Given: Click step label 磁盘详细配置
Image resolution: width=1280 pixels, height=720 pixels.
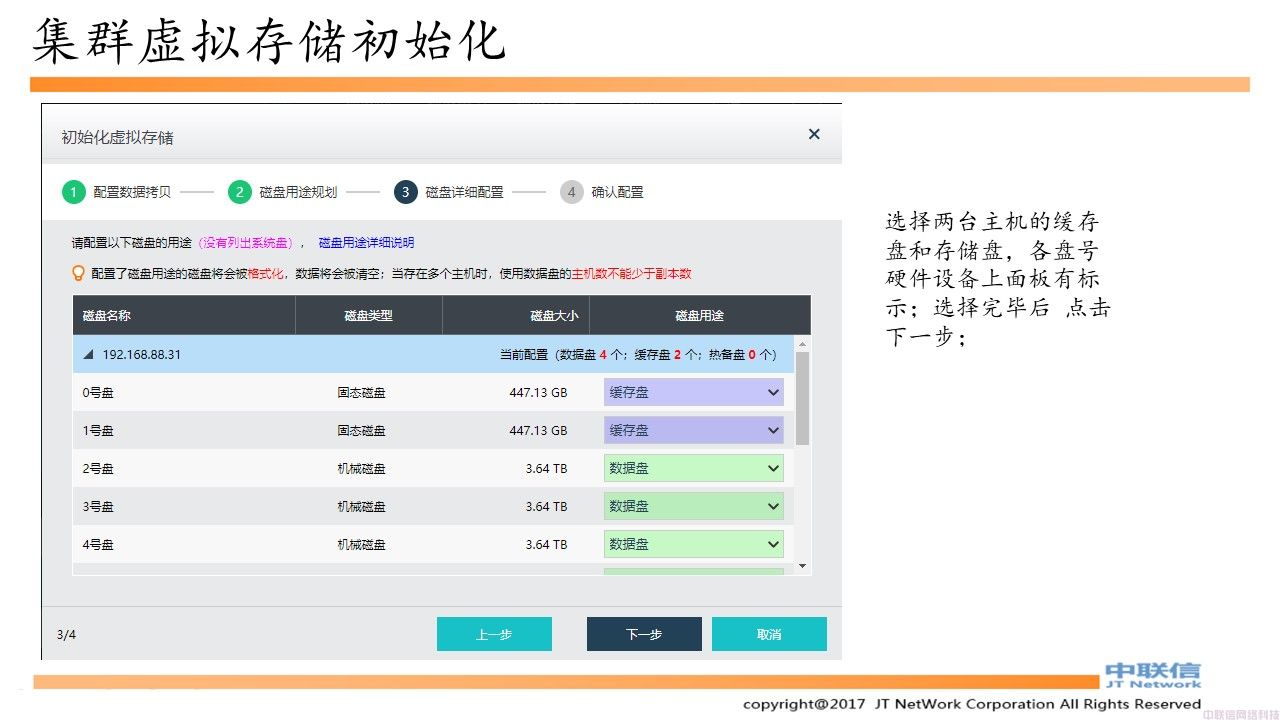Looking at the screenshot, I should 464,192.
